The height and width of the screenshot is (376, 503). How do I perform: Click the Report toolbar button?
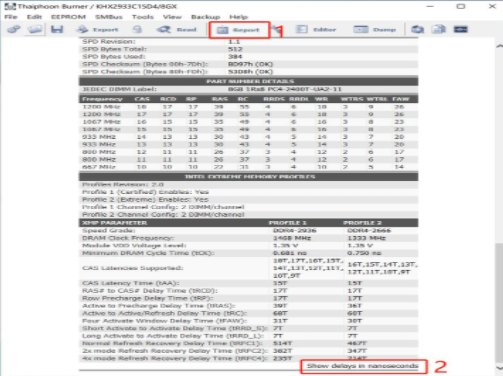pos(238,30)
